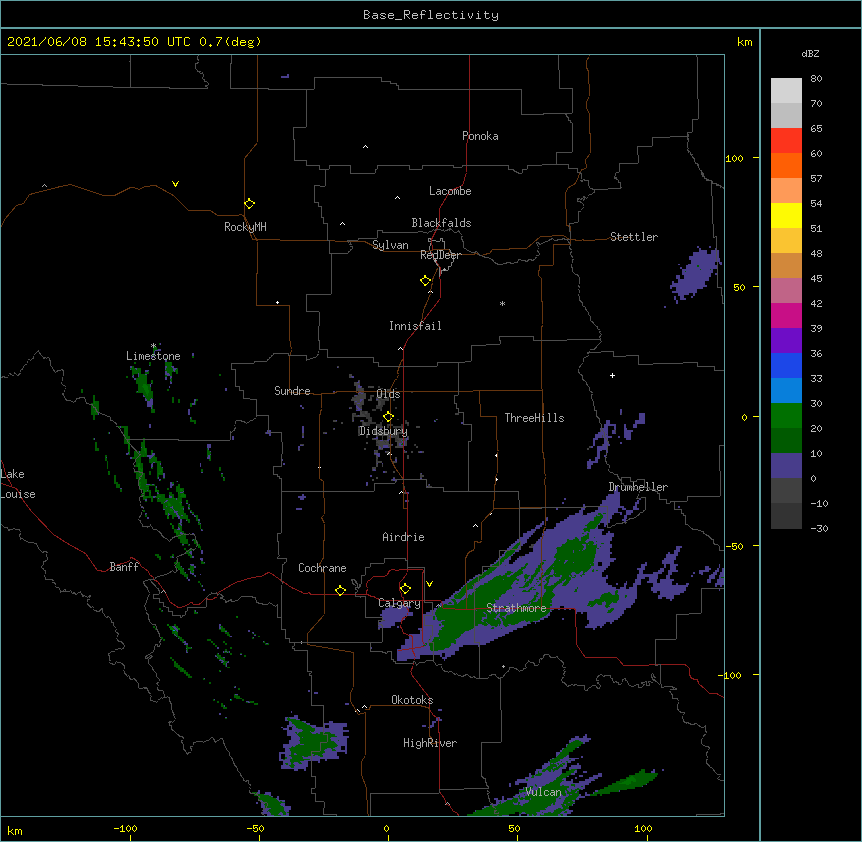Click the RedDeer city label
The image size is (862, 842).
(440, 255)
